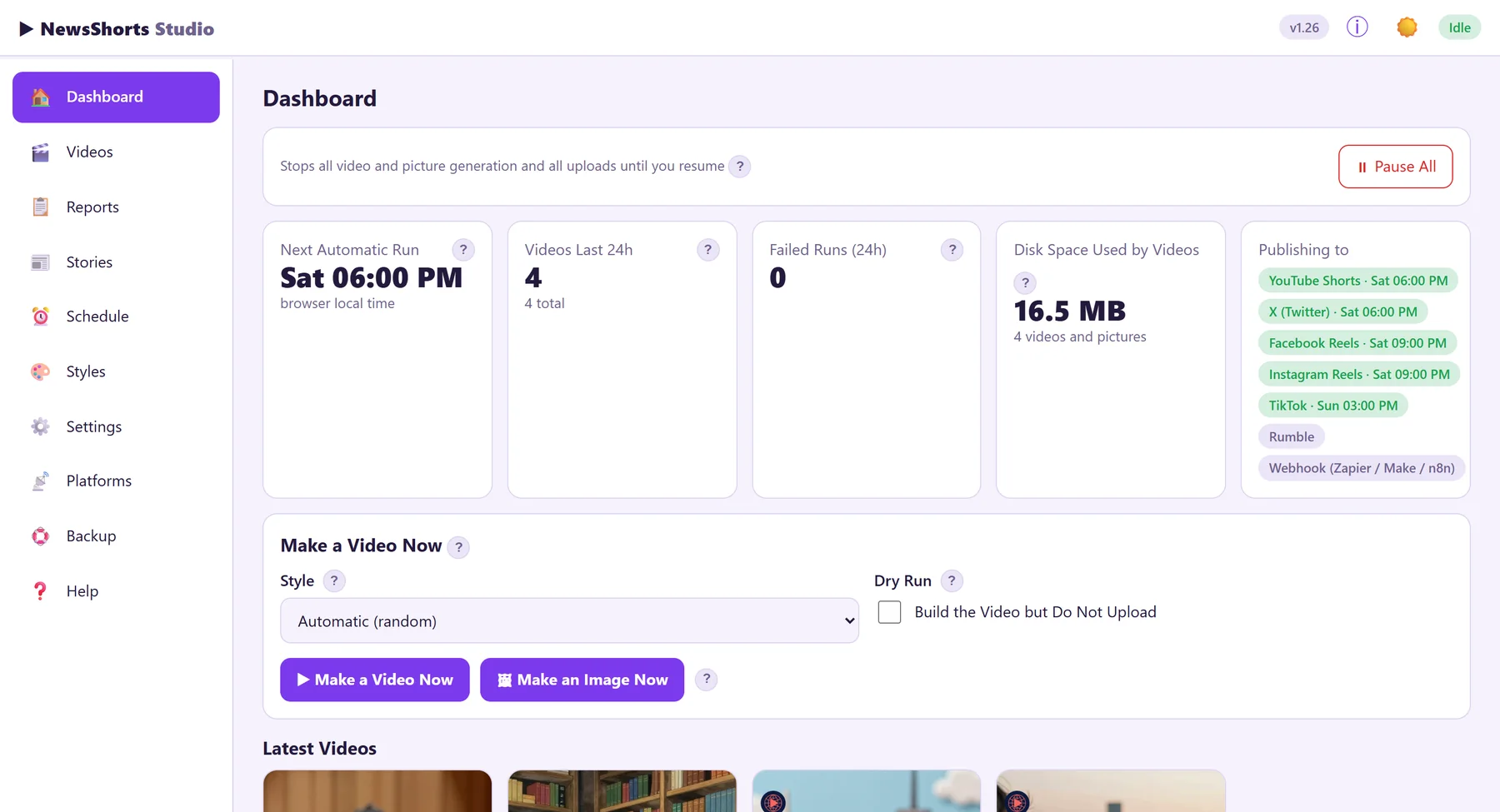Show help for Videos Last 24h
Viewport: 1500px width, 812px height.
708,250
